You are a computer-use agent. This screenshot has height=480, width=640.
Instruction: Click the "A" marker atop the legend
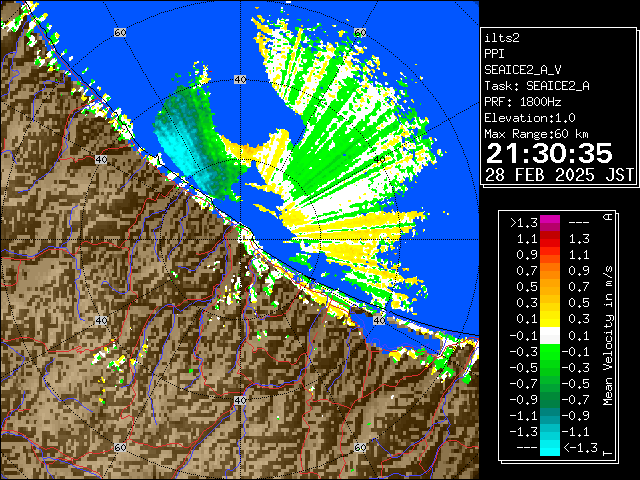pos(608,217)
